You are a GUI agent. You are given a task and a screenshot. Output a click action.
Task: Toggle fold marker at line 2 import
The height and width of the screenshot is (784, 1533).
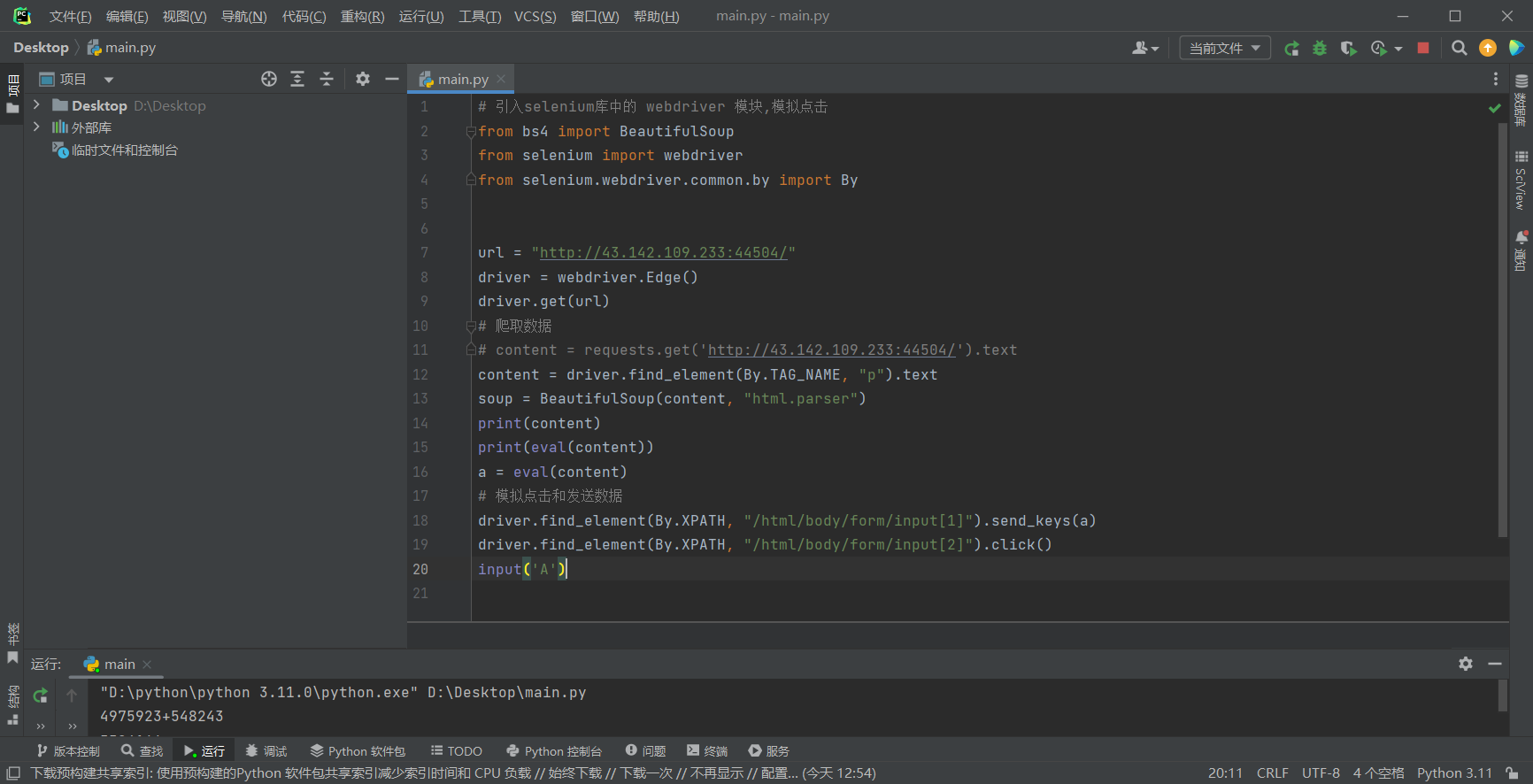click(471, 132)
